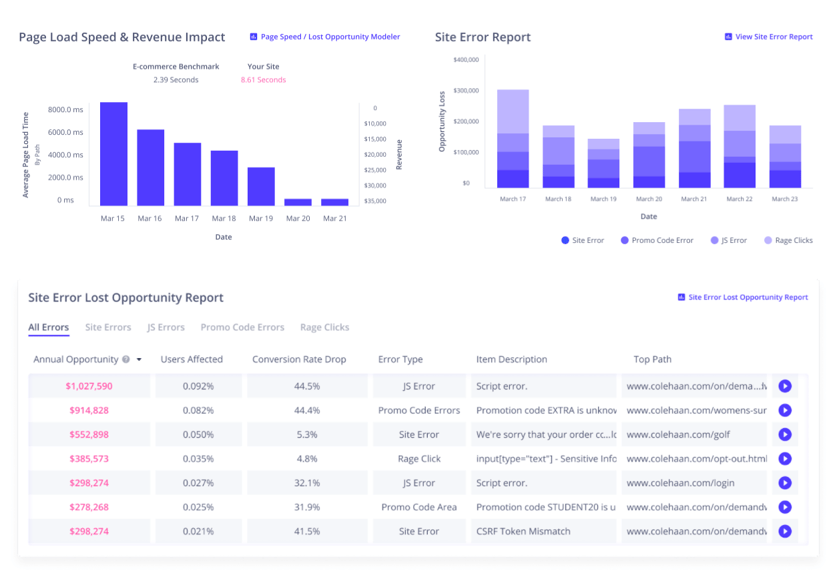Viewport: 837px width, 571px height.
Task: Open the Site Error Lost Opportunity Report link
Action: (748, 297)
